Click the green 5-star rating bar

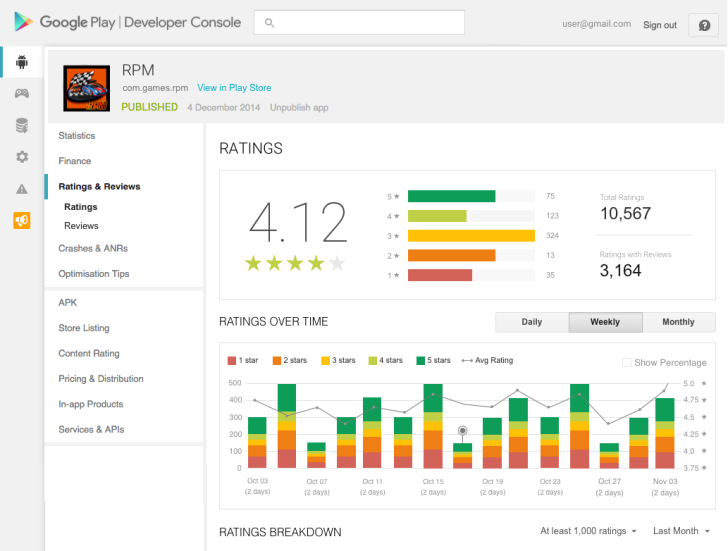coord(451,196)
